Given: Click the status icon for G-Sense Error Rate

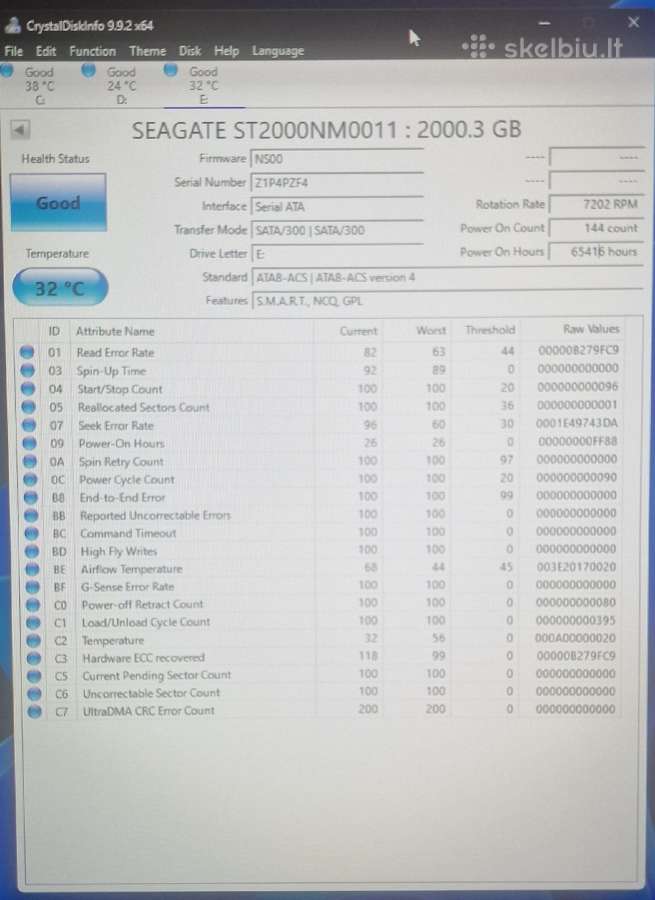Looking at the screenshot, I should click(x=33, y=587).
